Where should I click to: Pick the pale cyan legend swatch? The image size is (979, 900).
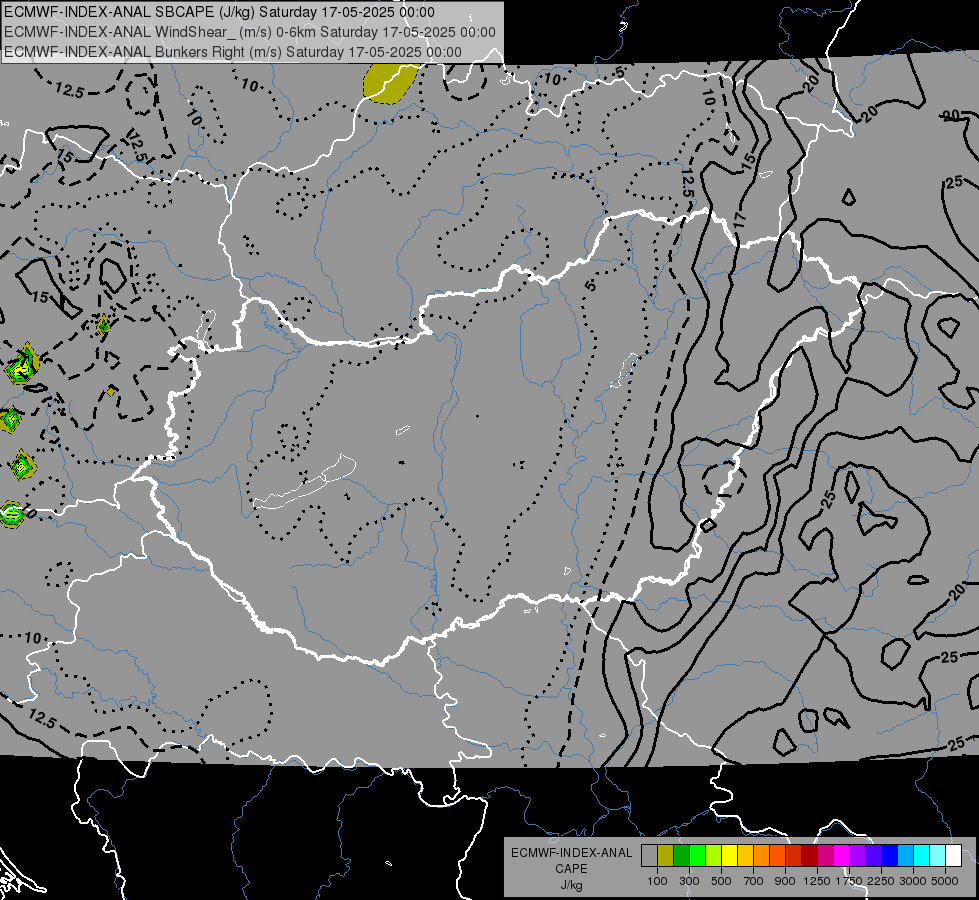(938, 856)
